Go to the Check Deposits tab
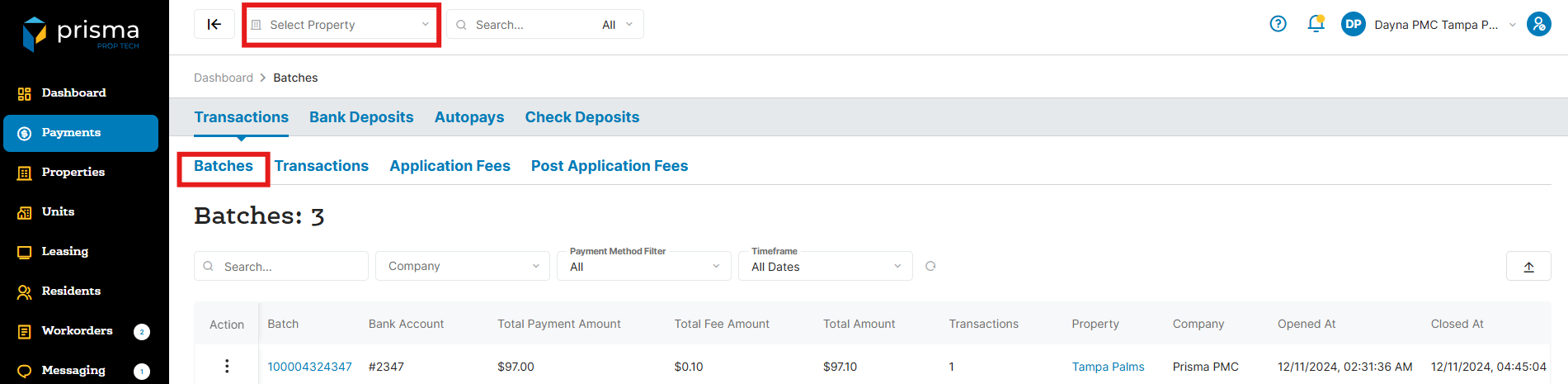The height and width of the screenshot is (384, 1568). click(x=582, y=117)
